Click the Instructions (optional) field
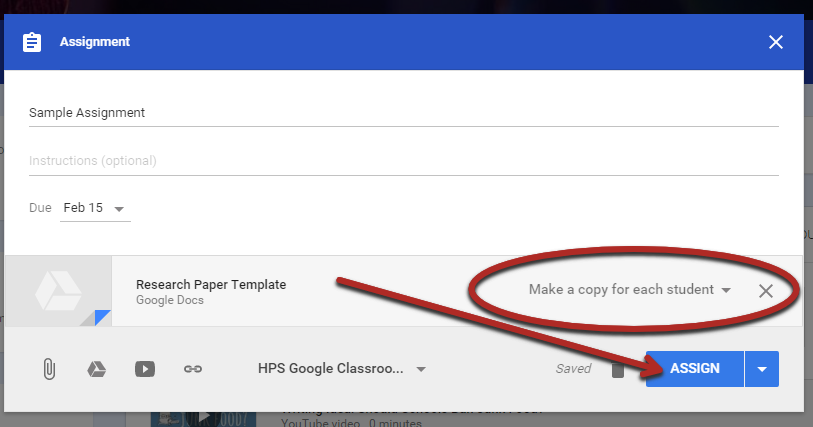Viewport: 813px width, 427px height. (x=403, y=161)
